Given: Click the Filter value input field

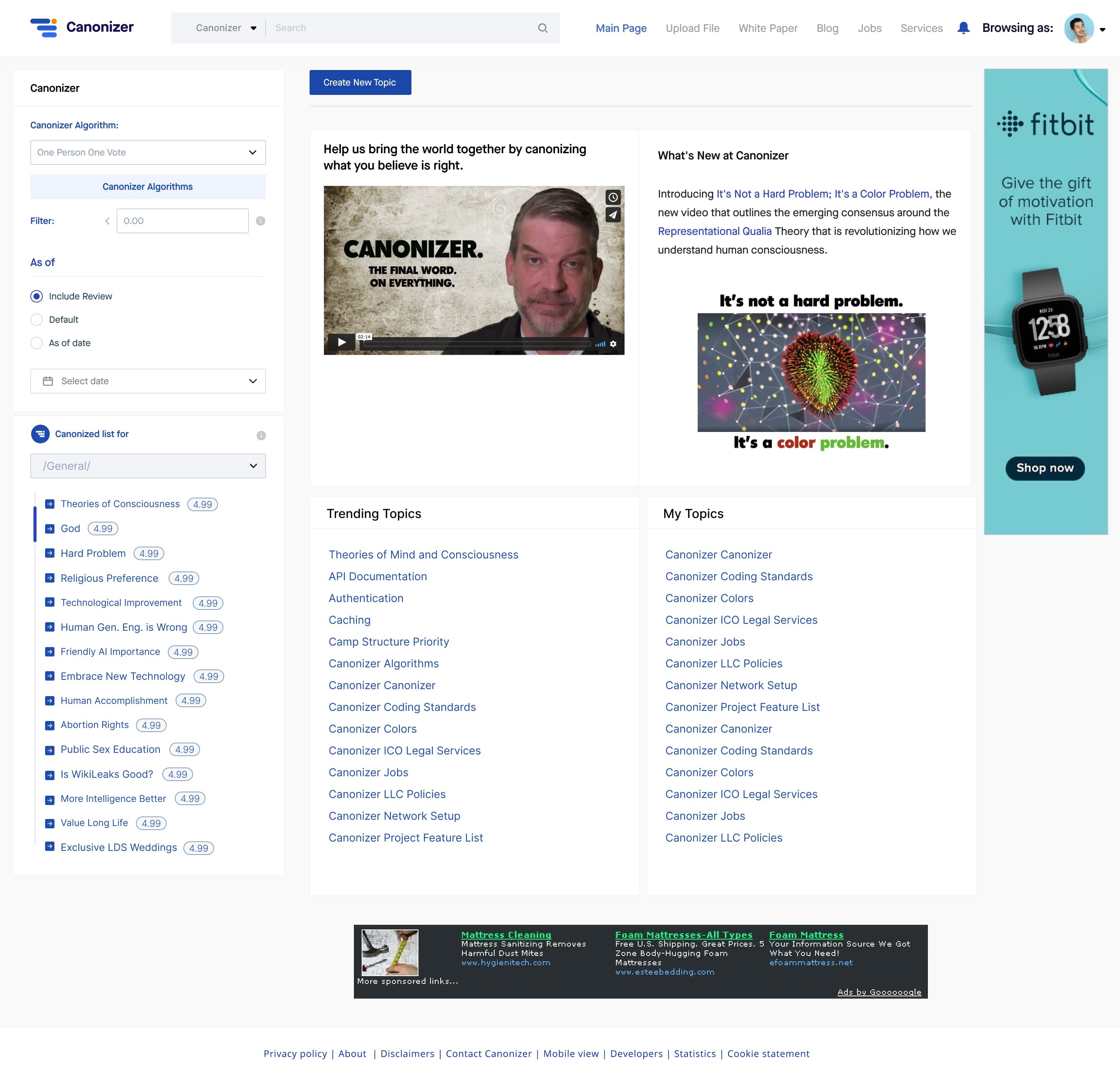Looking at the screenshot, I should tap(182, 220).
